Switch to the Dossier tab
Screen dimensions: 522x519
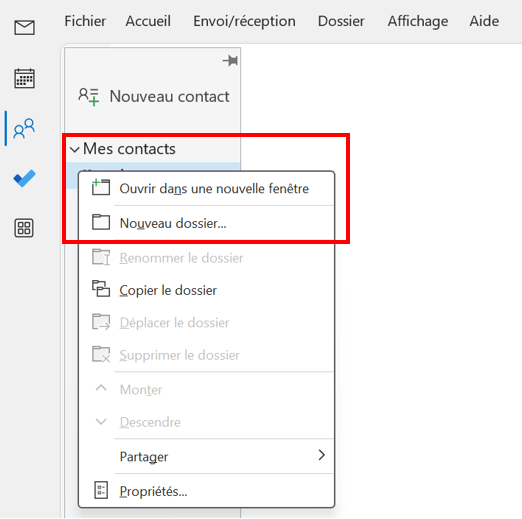pyautogui.click(x=341, y=21)
